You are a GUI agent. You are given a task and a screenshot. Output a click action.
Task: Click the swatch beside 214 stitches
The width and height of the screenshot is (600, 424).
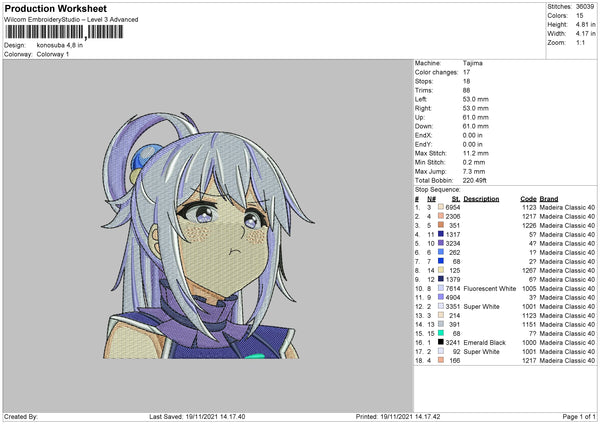[x=441, y=315]
